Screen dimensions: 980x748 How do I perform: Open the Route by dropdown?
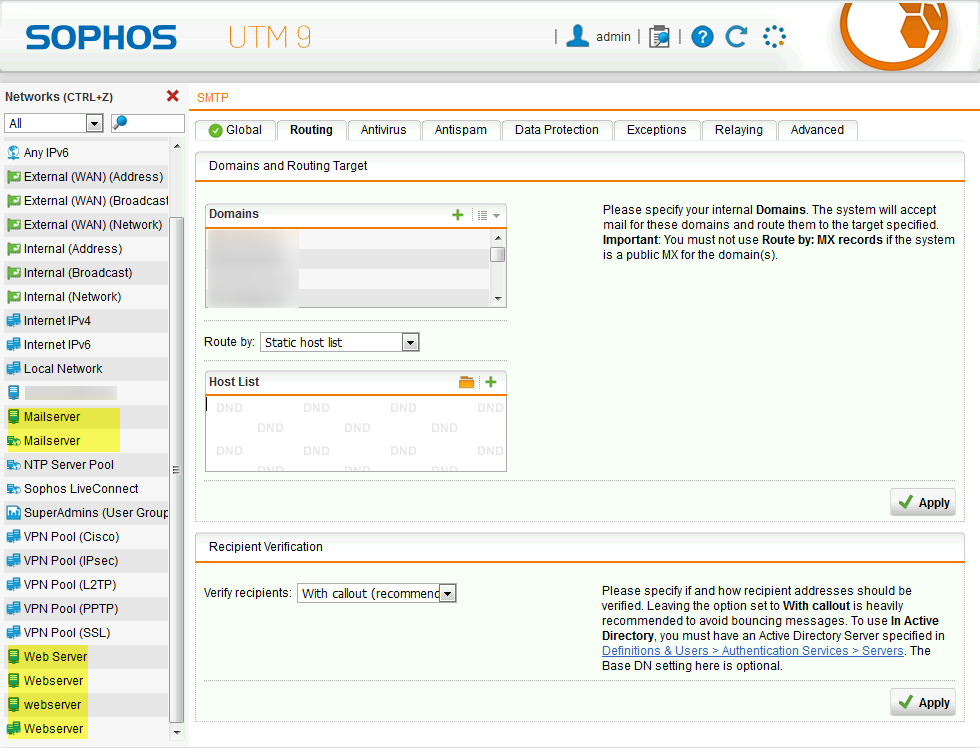[x=339, y=342]
